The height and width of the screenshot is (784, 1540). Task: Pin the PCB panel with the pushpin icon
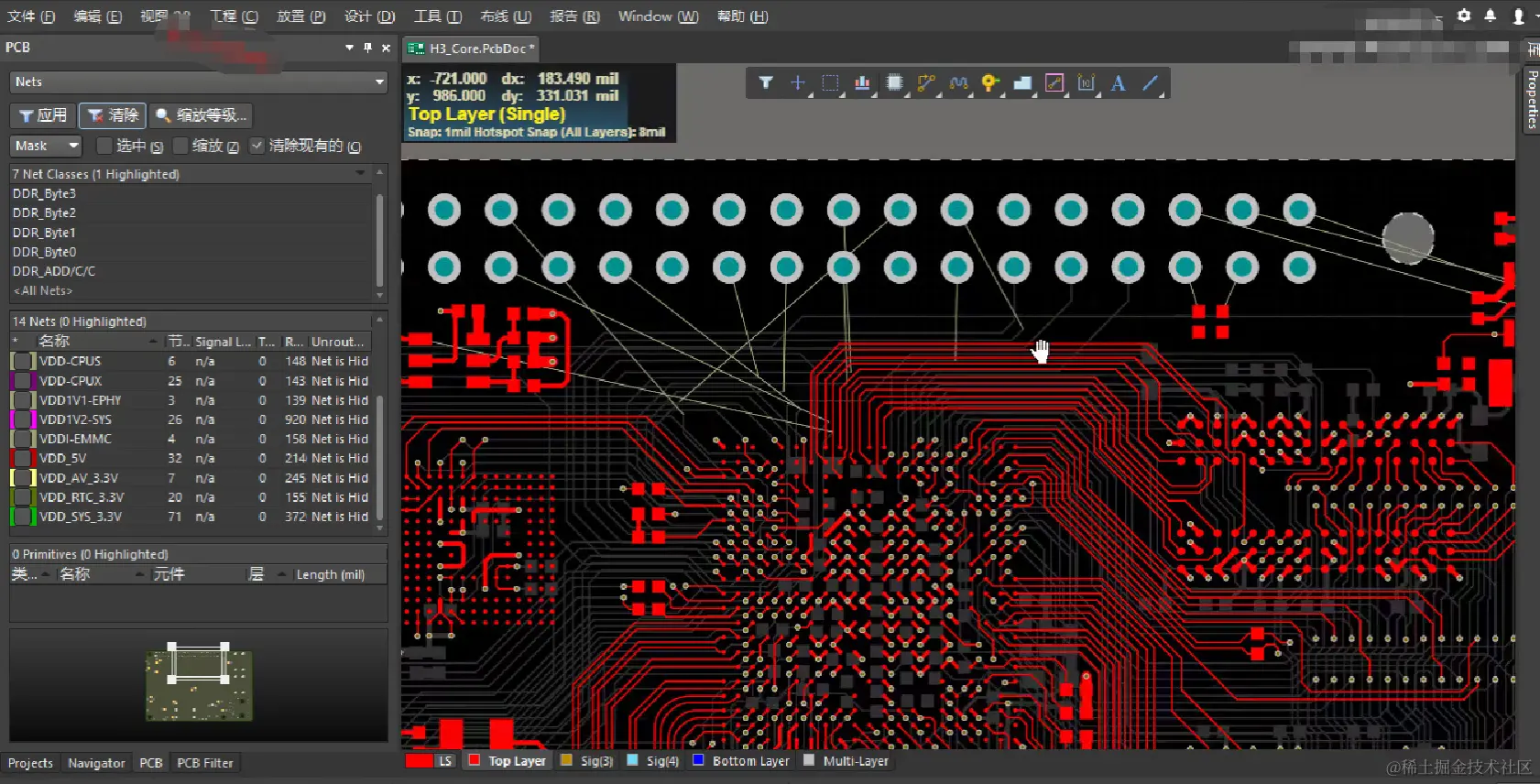tap(368, 48)
